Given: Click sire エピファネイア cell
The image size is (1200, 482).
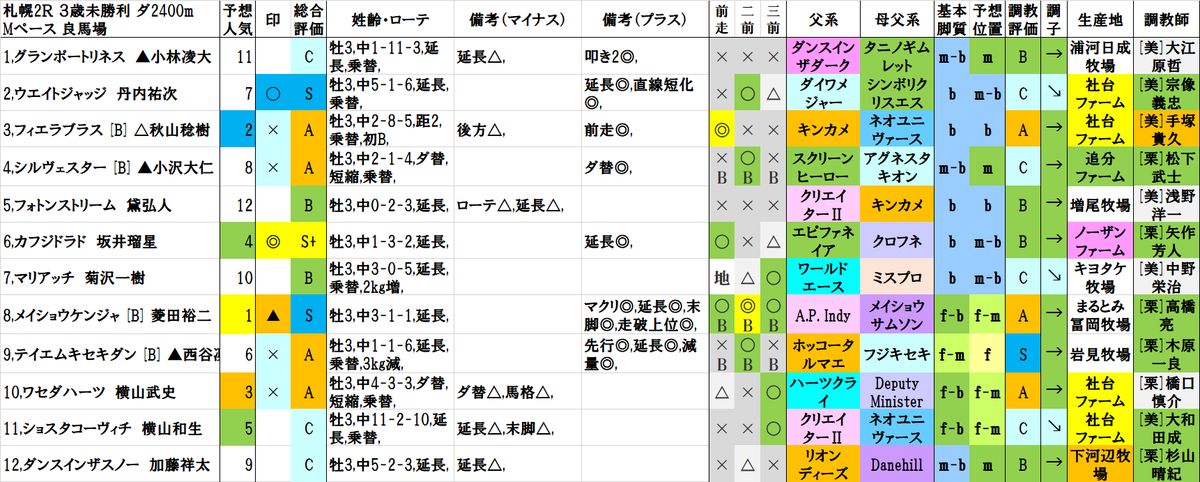Looking at the screenshot, I should point(821,241).
